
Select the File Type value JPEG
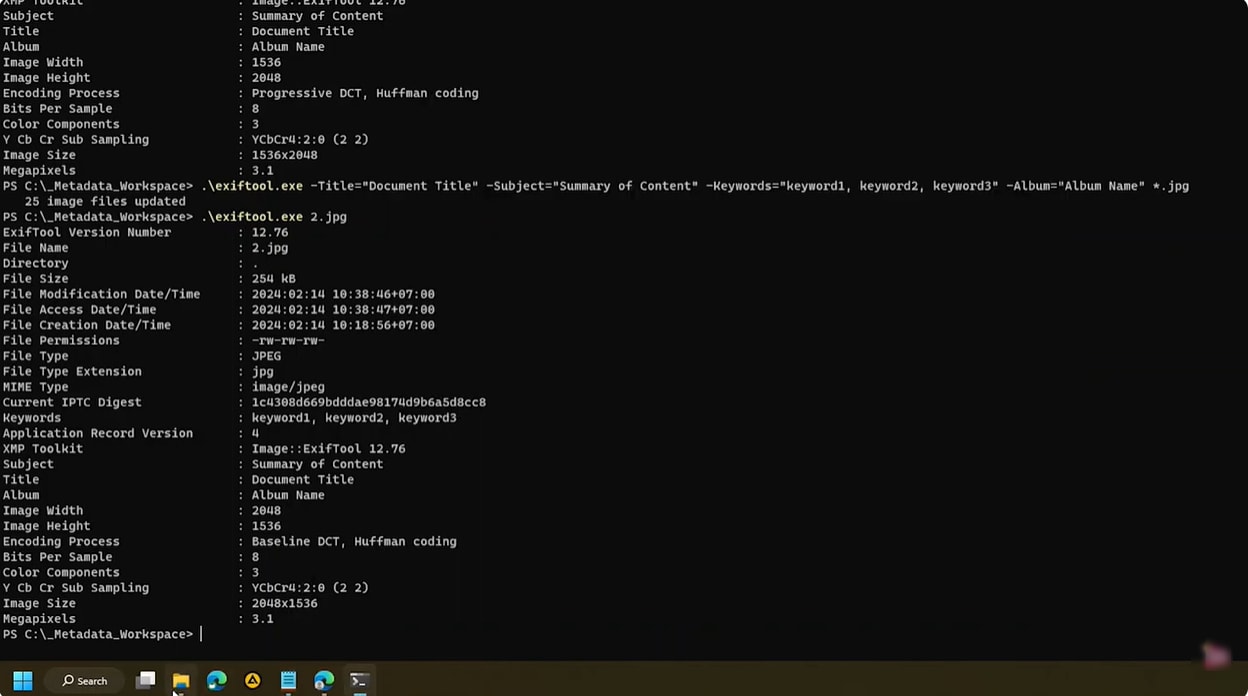[266, 356]
